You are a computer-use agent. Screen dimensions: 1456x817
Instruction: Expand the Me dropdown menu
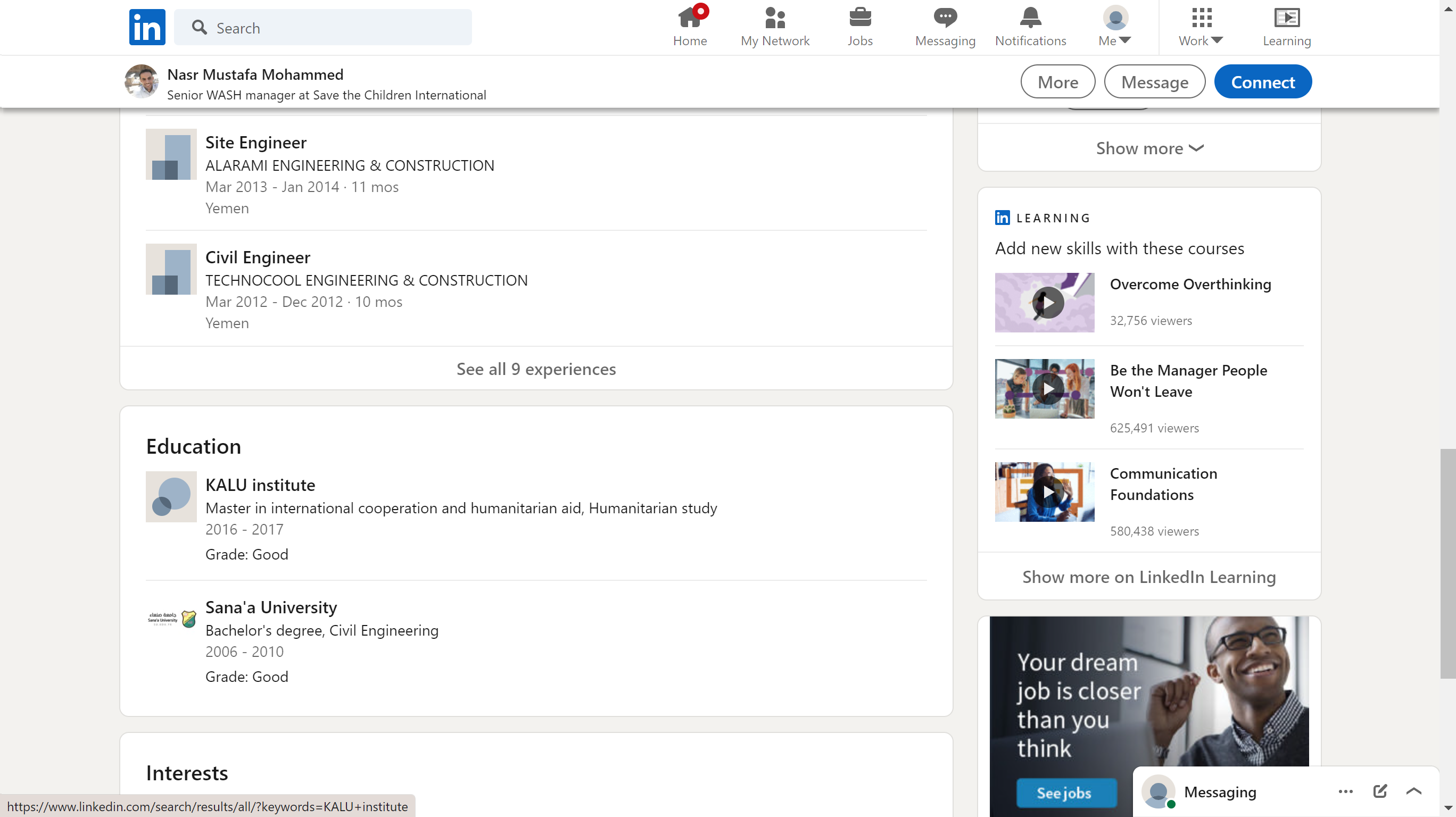pos(1114,27)
